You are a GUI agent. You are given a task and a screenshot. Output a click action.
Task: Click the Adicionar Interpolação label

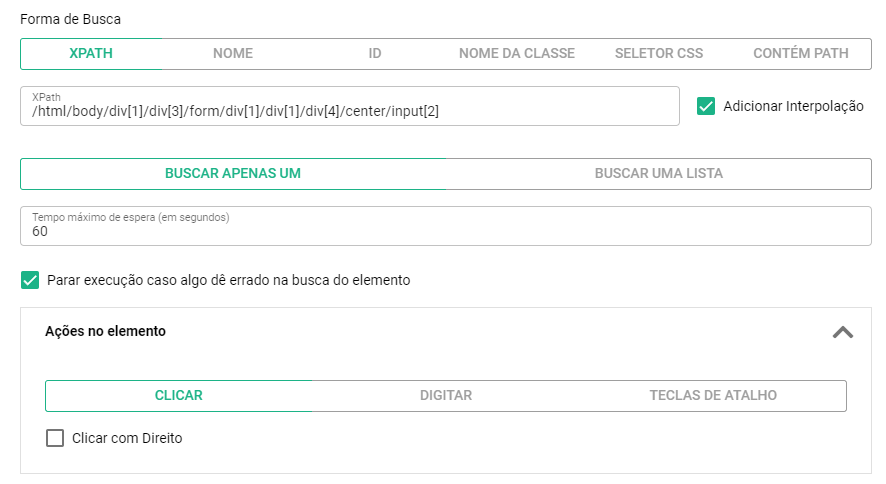[x=793, y=106]
